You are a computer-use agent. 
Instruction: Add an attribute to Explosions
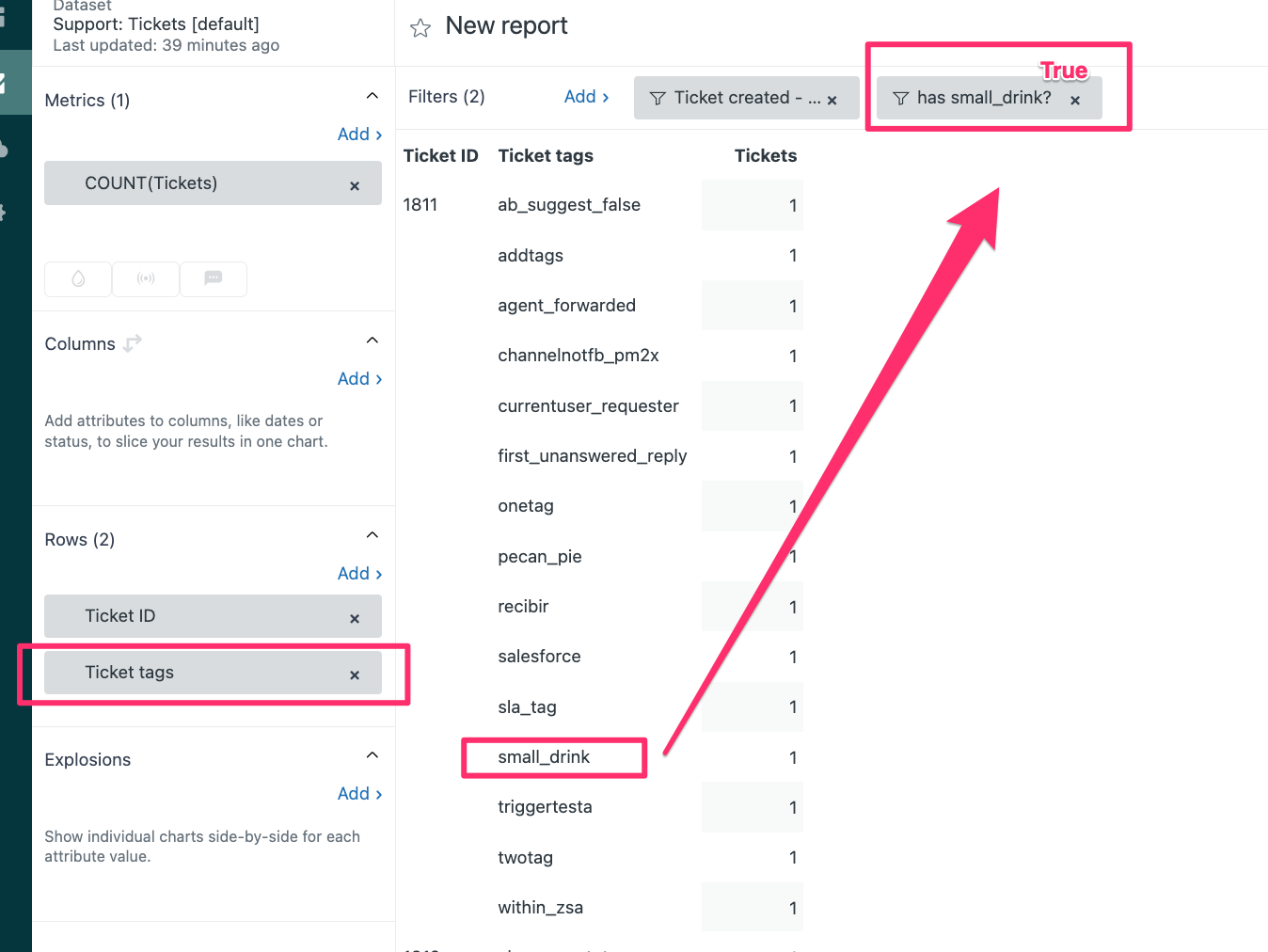359,794
